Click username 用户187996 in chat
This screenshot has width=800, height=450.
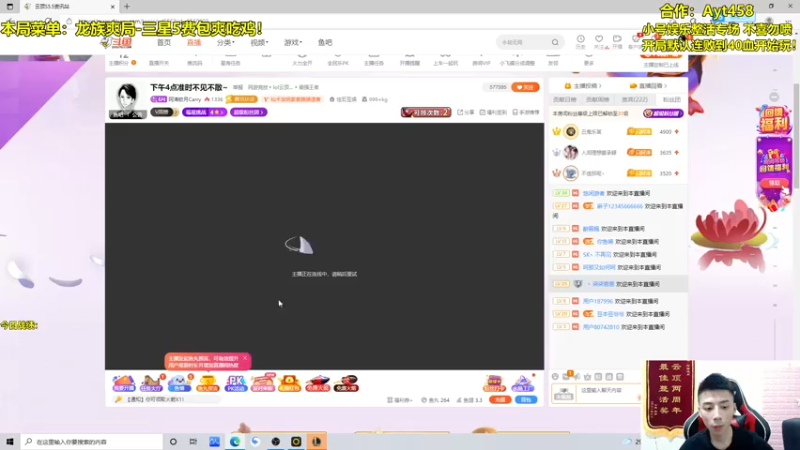pos(597,302)
